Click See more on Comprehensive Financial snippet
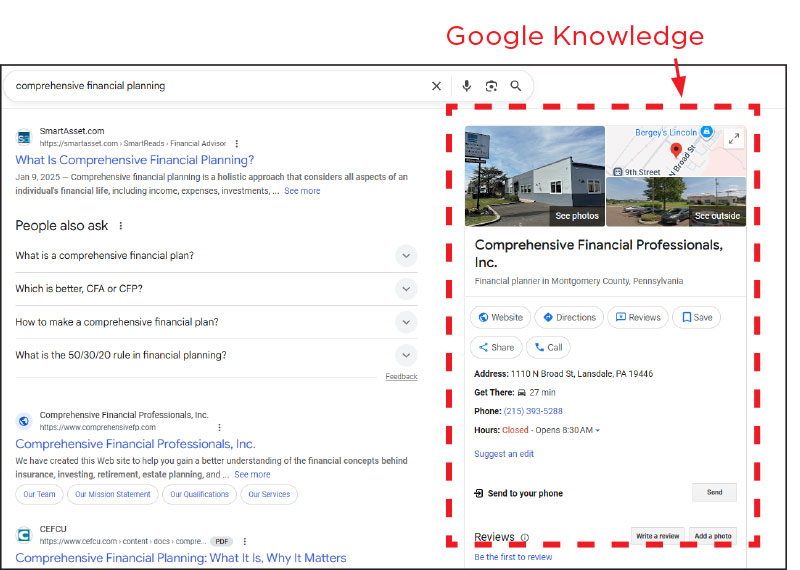Viewport: 800px width, 570px height. (252, 475)
